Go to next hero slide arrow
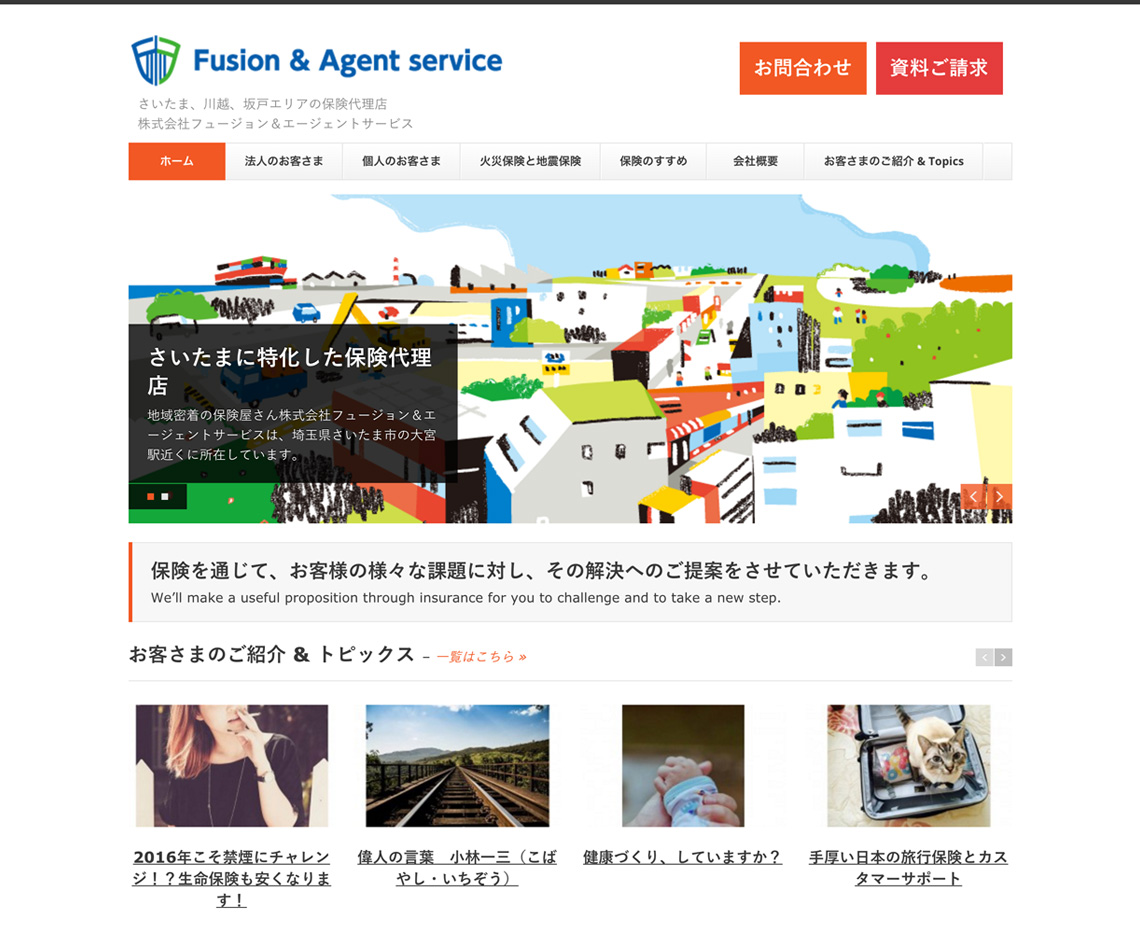 point(1000,497)
